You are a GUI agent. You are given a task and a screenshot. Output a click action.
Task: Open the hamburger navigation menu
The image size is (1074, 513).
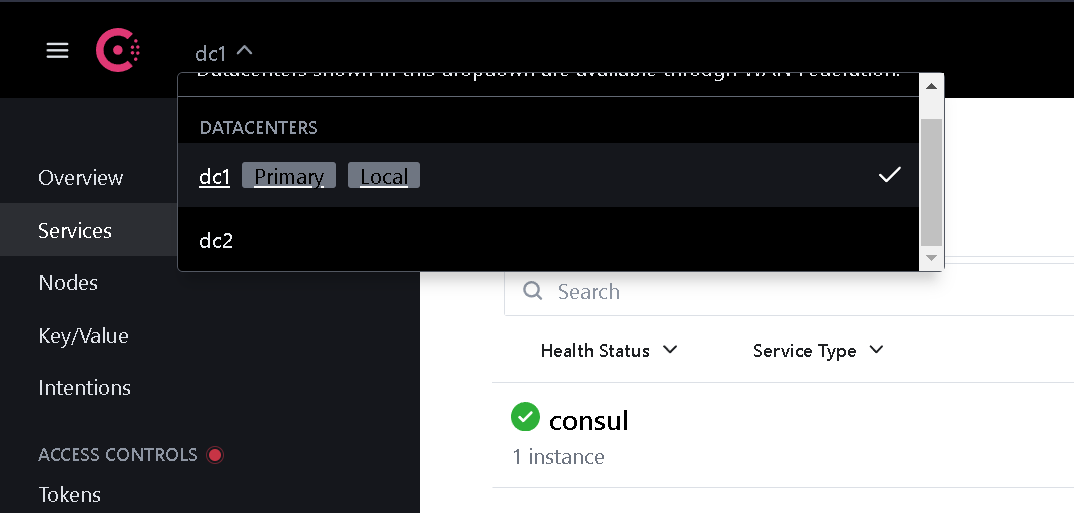point(58,50)
